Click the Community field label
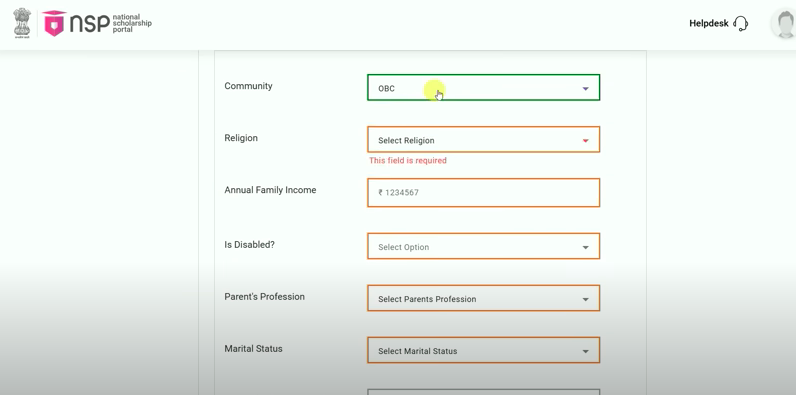 [x=248, y=86]
